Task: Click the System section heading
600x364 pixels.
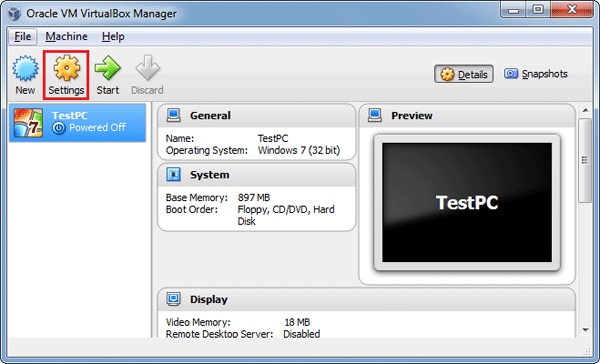Action: point(210,175)
